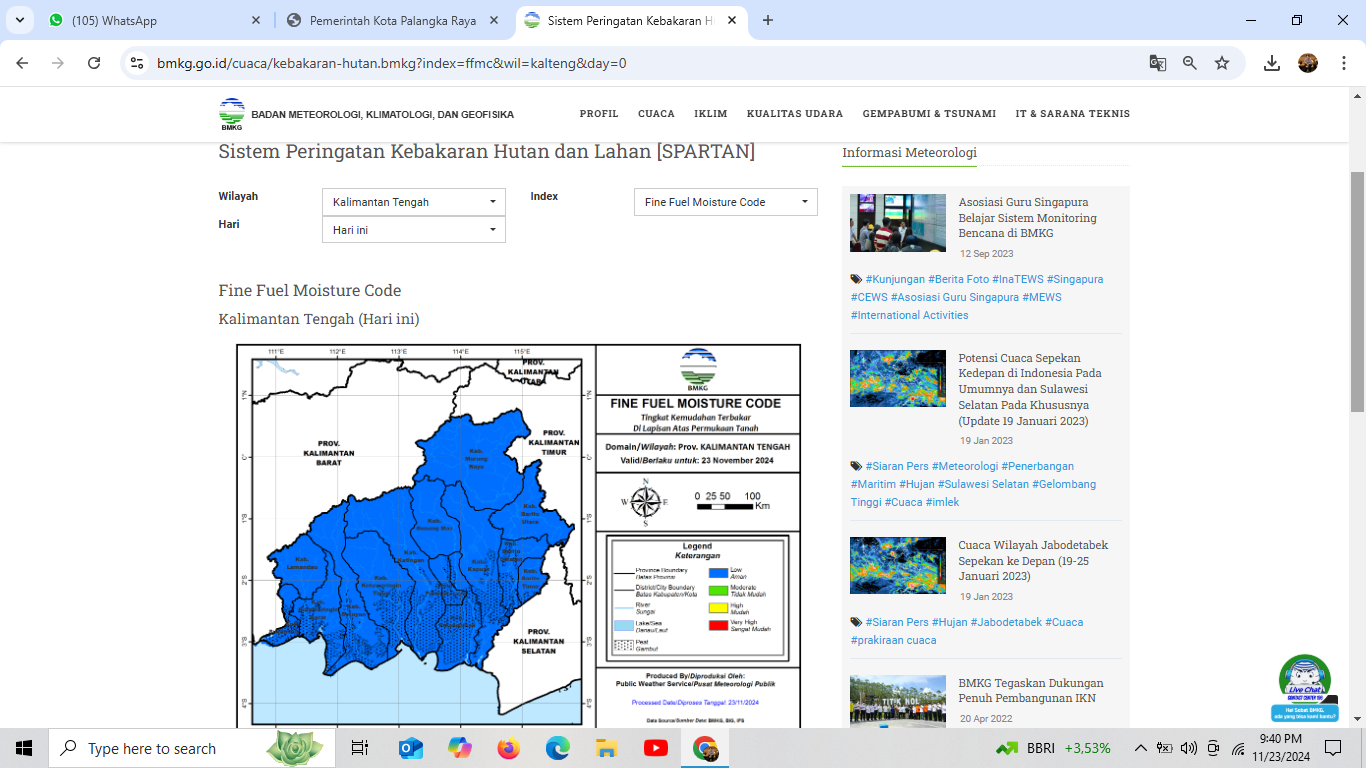Open the Chrome downloads icon
This screenshot has width=1366, height=768.
(x=1272, y=62)
